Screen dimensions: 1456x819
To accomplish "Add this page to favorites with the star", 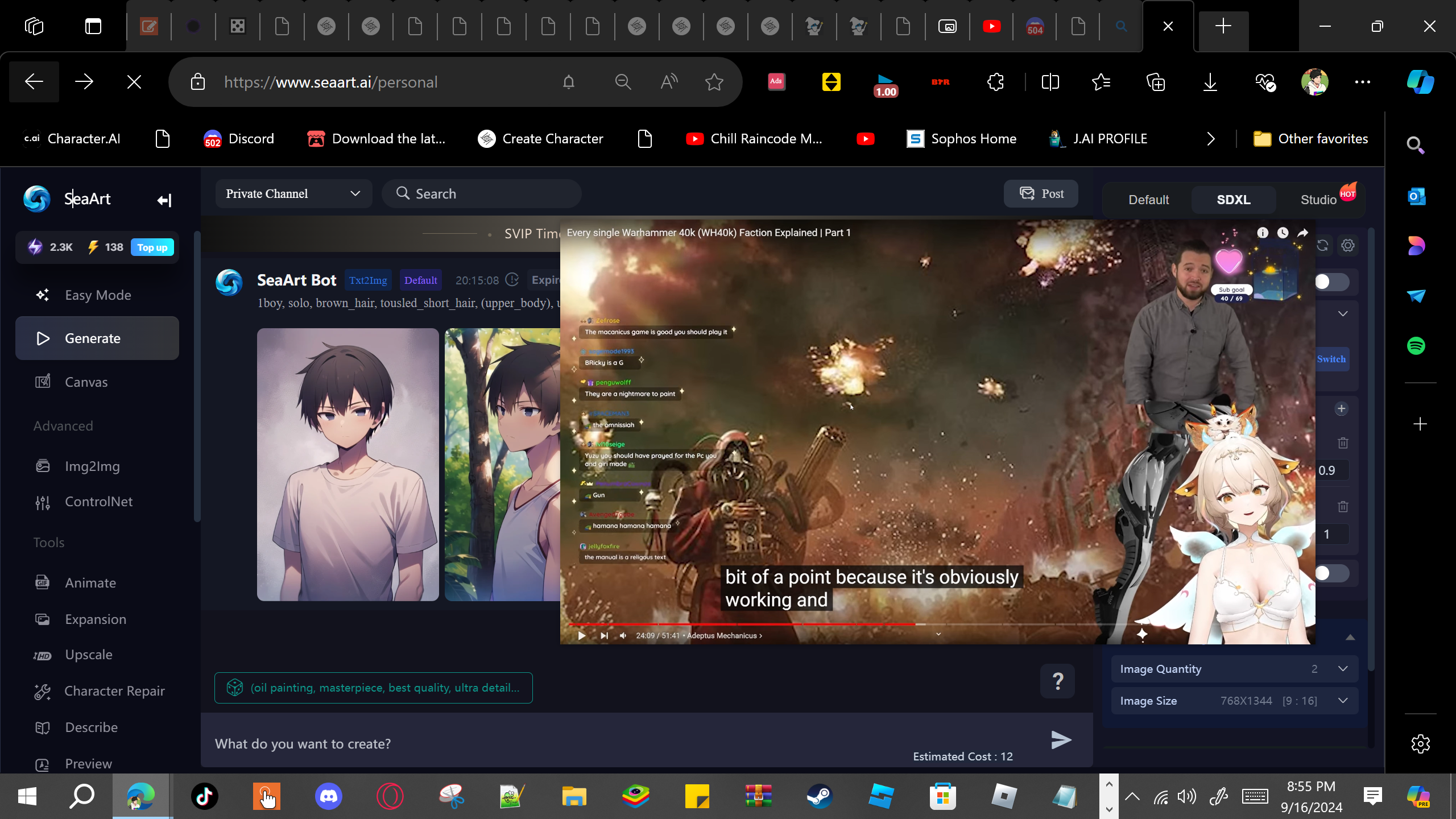I will coord(714,82).
